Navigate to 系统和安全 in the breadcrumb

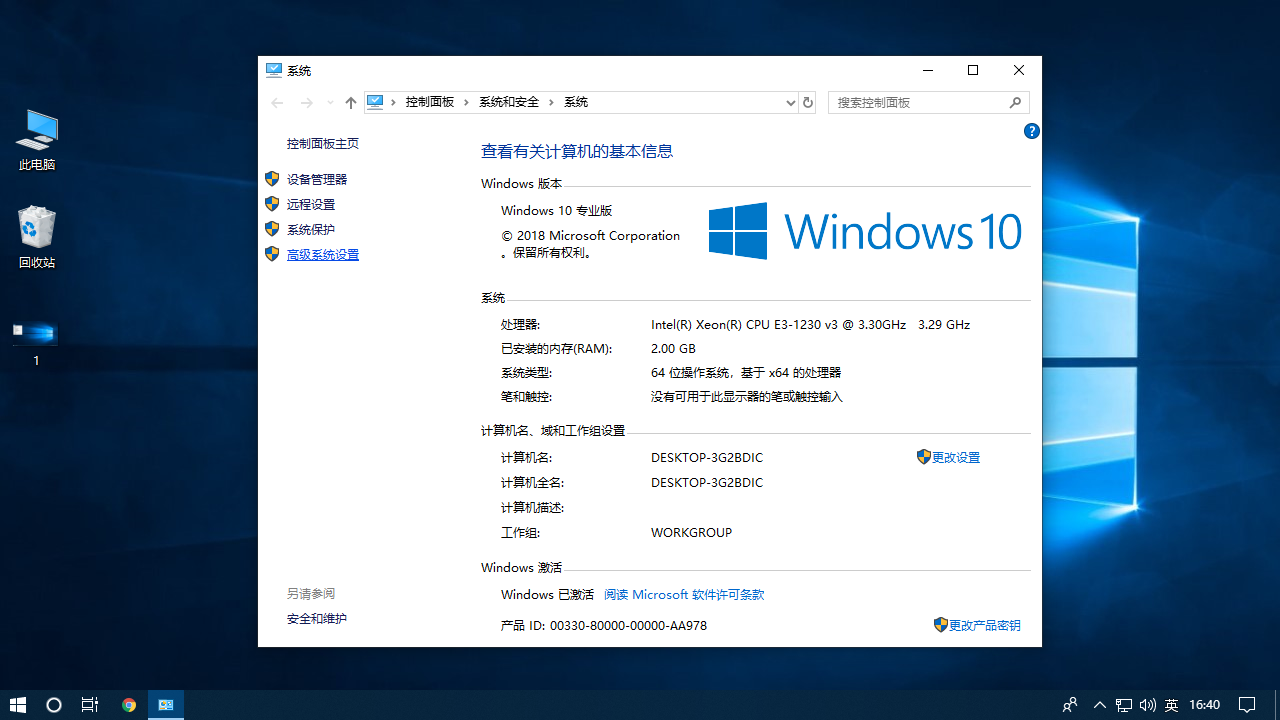click(509, 102)
